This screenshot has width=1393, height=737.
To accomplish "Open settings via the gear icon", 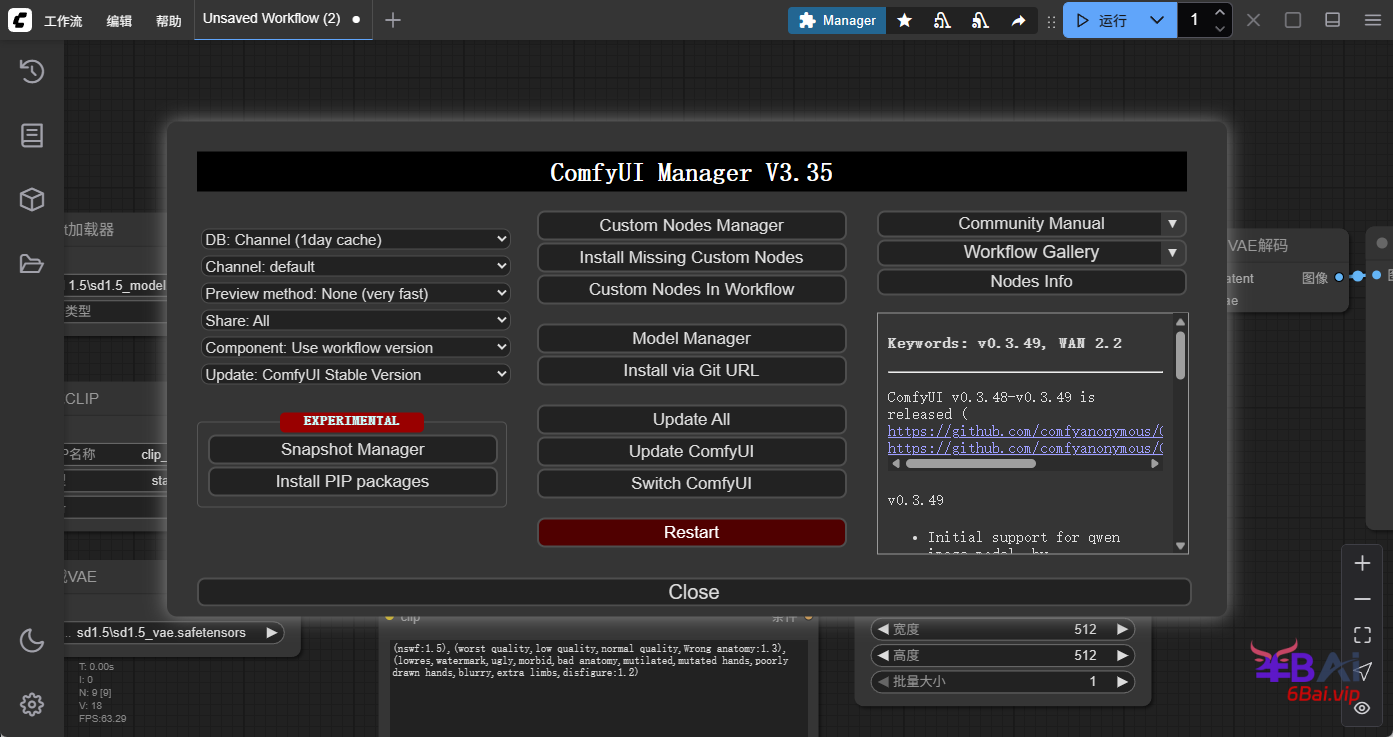I will click(x=32, y=704).
